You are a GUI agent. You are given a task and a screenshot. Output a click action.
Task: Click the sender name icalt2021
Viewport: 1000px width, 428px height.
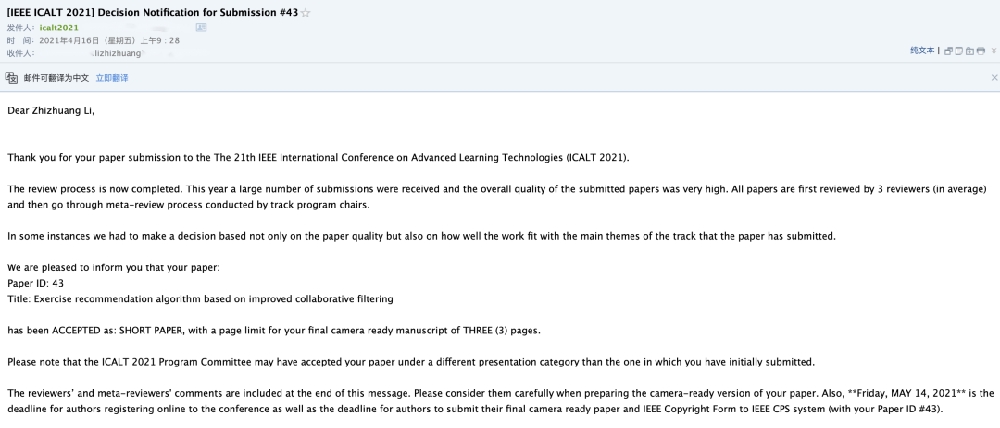(59, 27)
